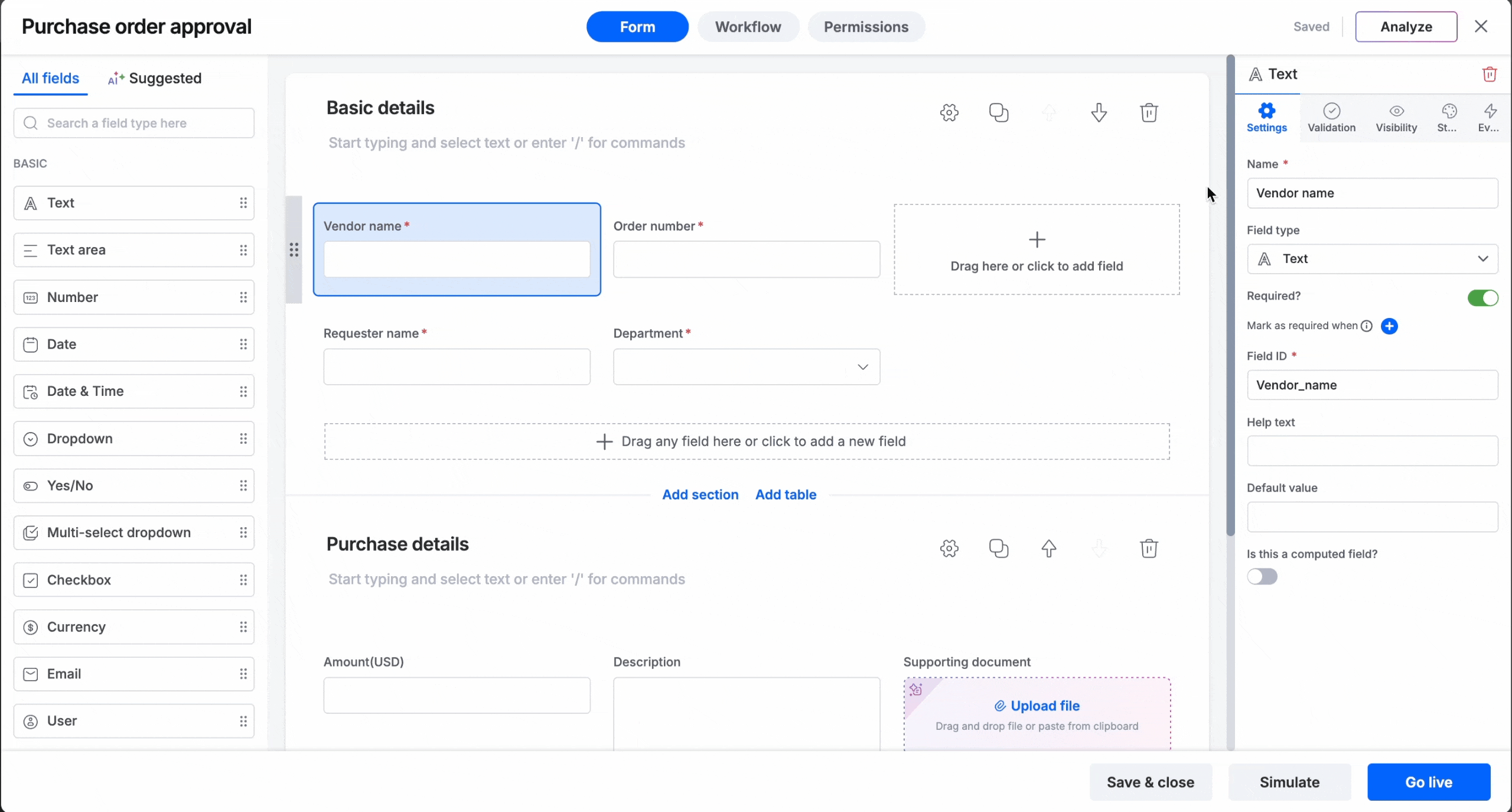This screenshot has width=1512, height=812.
Task: Enable the computed field toggle
Action: pyautogui.click(x=1262, y=577)
